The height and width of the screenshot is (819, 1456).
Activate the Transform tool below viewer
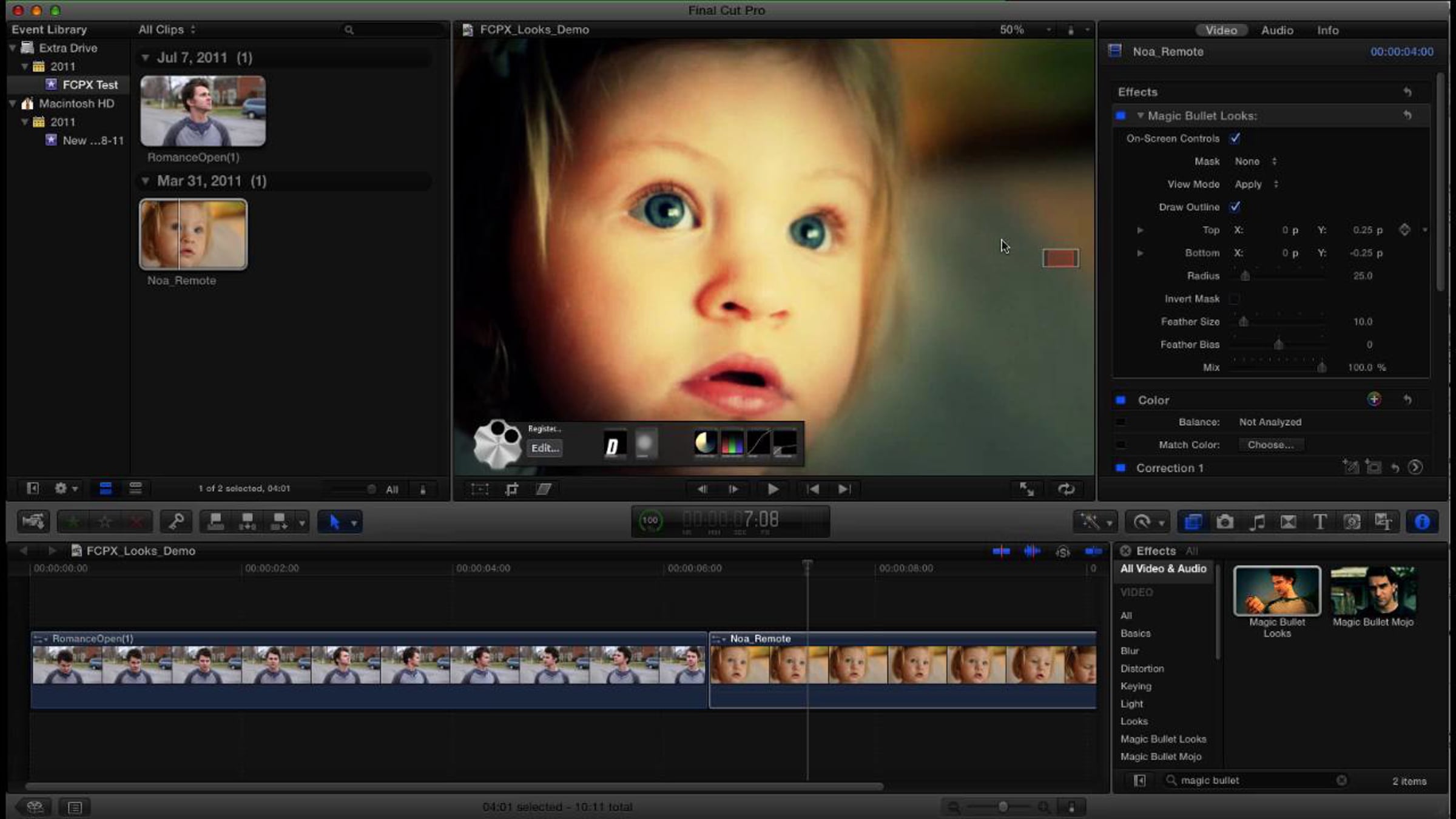pyautogui.click(x=480, y=489)
